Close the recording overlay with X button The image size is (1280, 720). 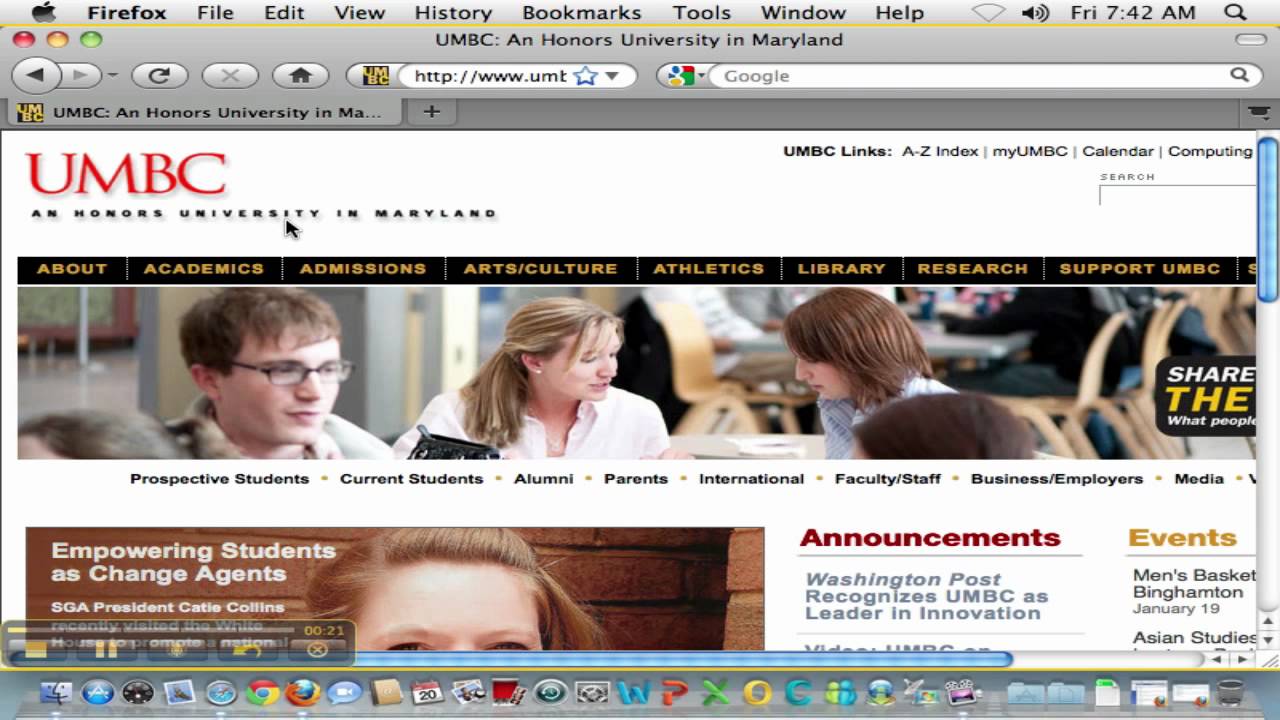click(317, 649)
